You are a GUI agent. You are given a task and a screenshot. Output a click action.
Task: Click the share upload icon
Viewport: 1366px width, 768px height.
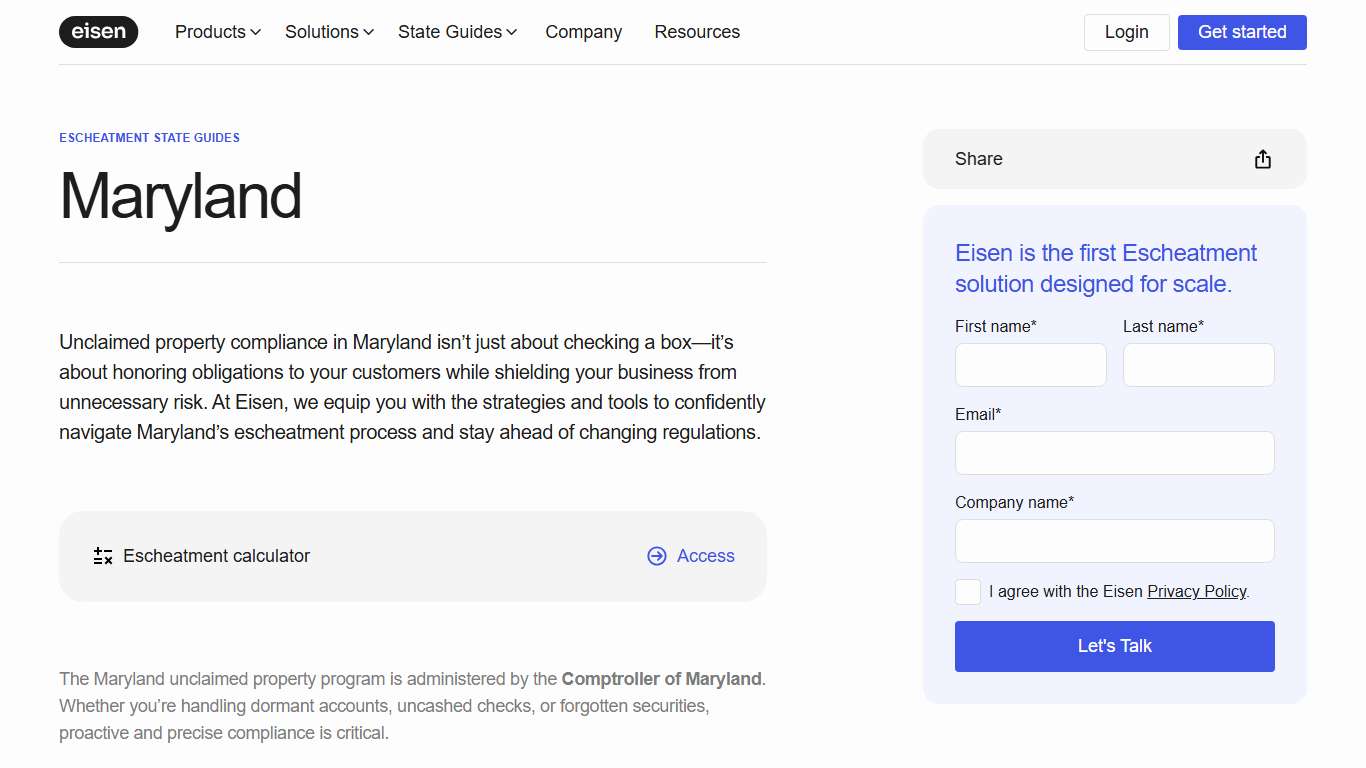1262,159
